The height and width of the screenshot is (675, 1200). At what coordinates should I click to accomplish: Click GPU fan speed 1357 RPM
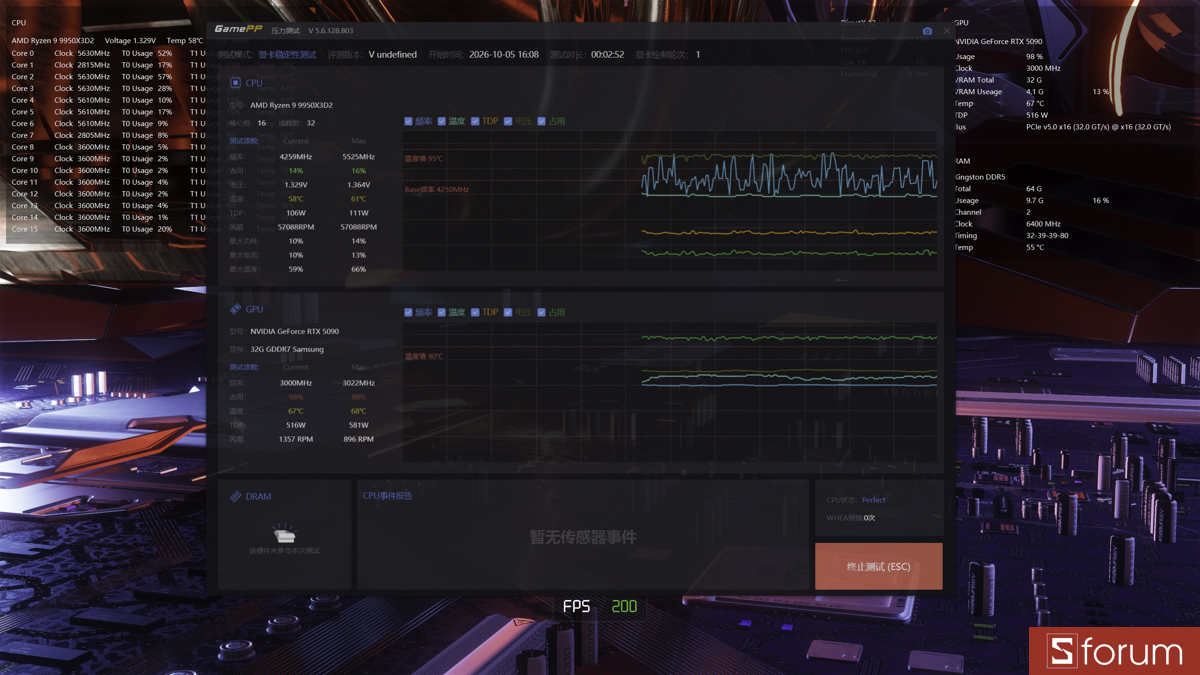click(296, 439)
